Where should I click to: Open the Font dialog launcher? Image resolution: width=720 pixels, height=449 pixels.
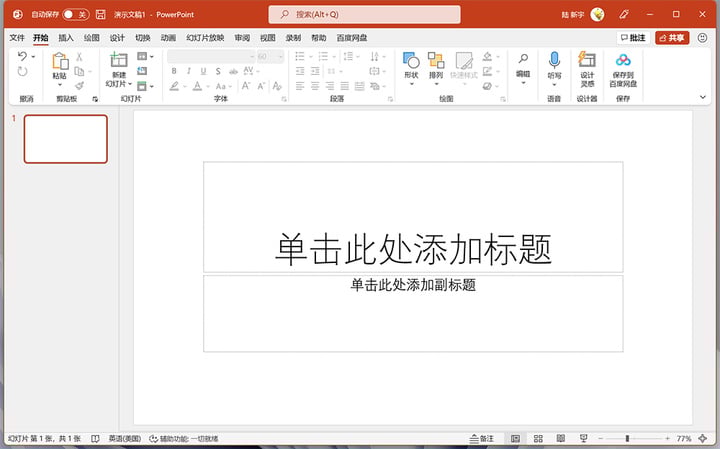point(284,99)
